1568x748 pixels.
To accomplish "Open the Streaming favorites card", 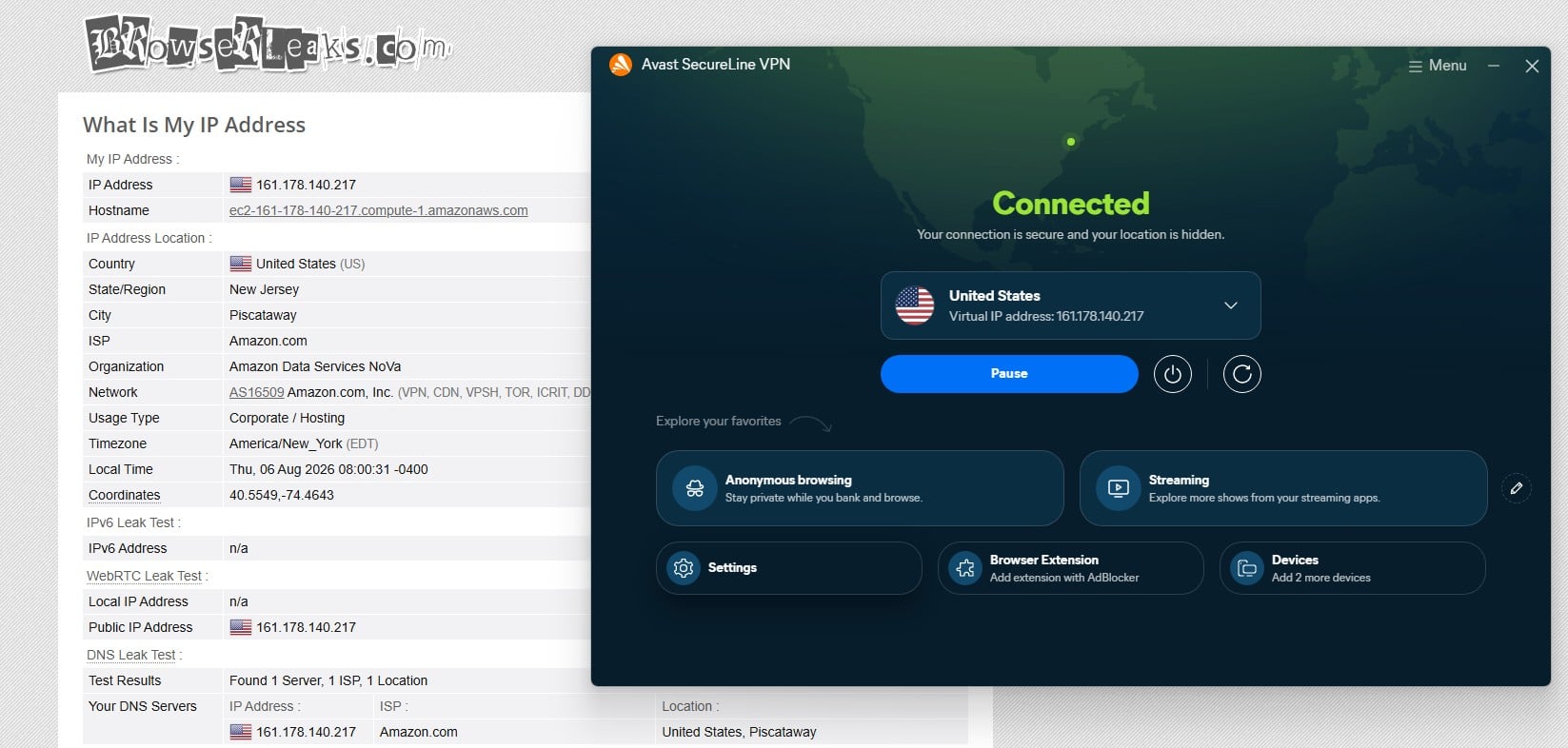I will pos(1283,488).
